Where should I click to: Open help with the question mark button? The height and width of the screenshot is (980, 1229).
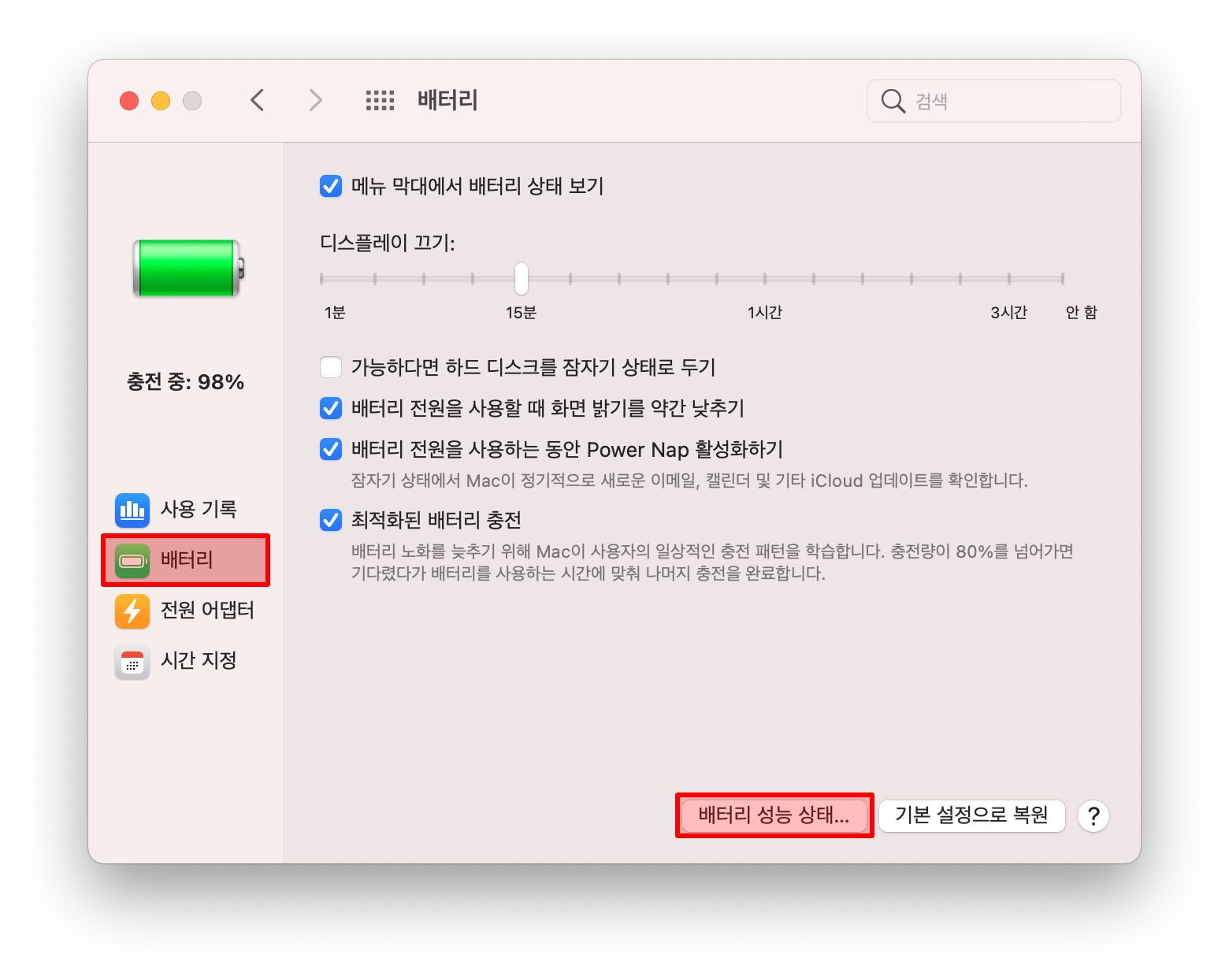[x=1093, y=816]
